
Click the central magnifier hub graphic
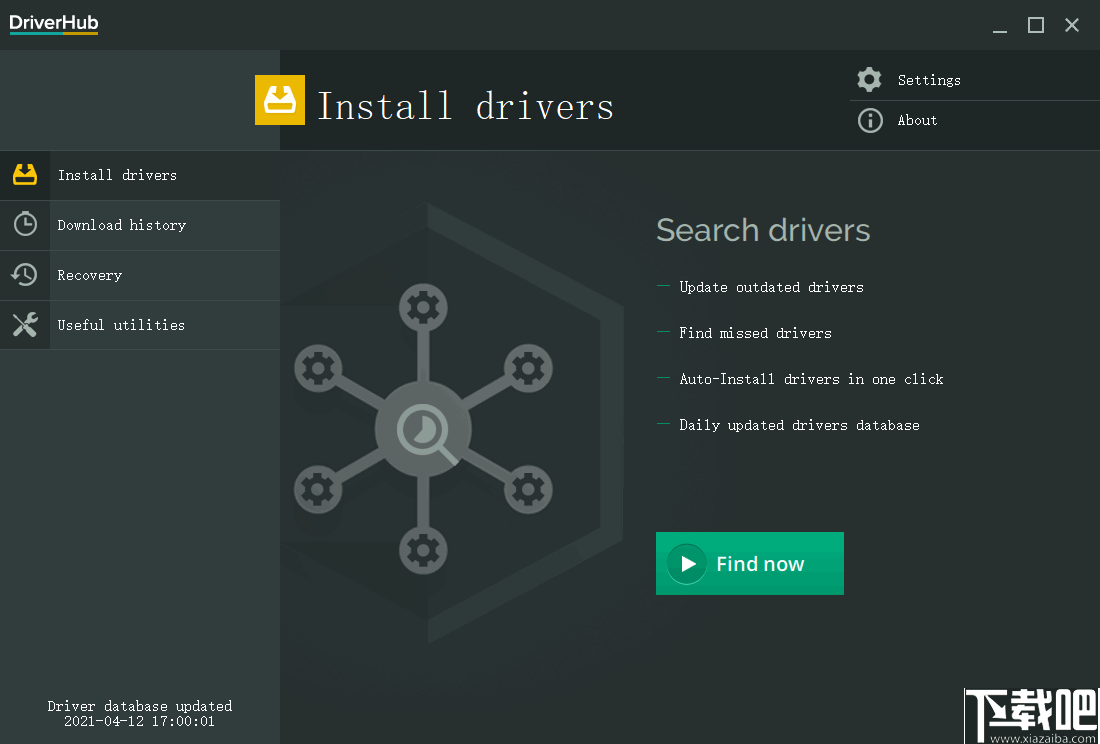pos(423,428)
